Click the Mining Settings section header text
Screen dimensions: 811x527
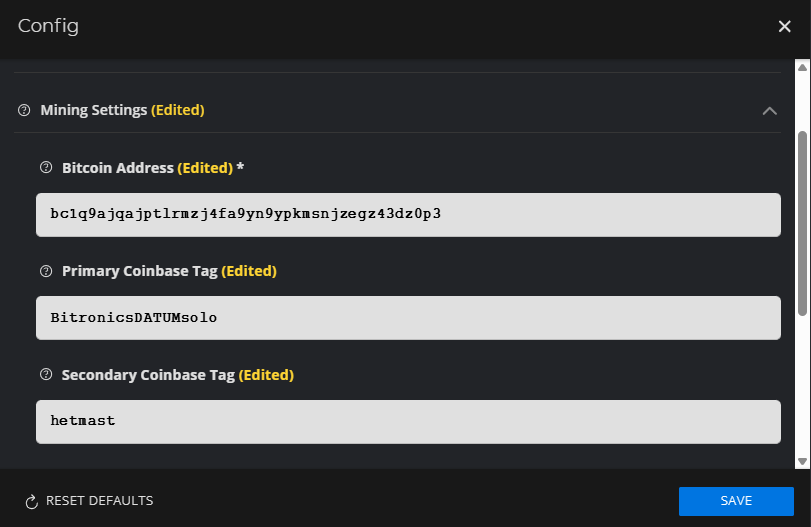[94, 110]
